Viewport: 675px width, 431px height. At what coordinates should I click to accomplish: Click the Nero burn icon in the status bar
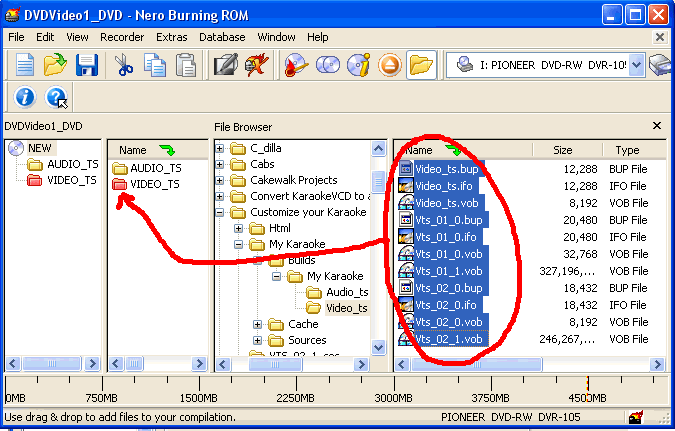[x=636, y=417]
